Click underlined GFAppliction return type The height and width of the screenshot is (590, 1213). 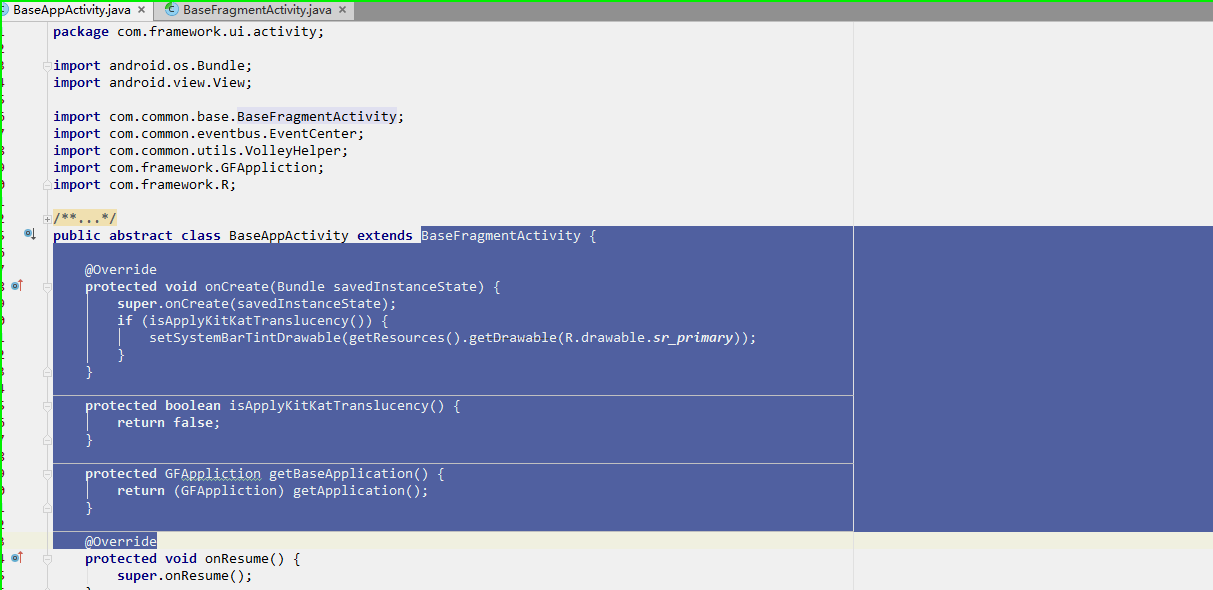pyautogui.click(x=213, y=473)
